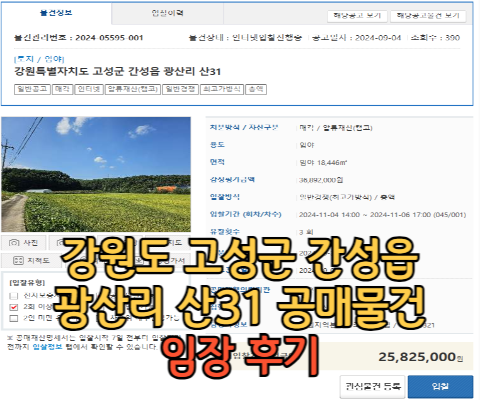Image resolution: width=480 pixels, height=400 pixels.
Task: Click the 관심물건 등록 button
Action: (x=372, y=387)
